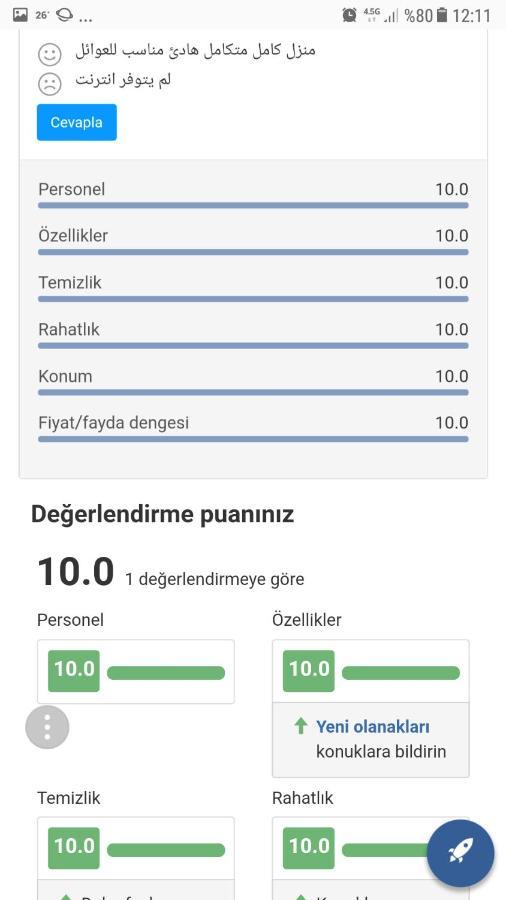Image resolution: width=506 pixels, height=900 pixels.
Task: Open the picture notification icon in status bar
Action: 20,15
